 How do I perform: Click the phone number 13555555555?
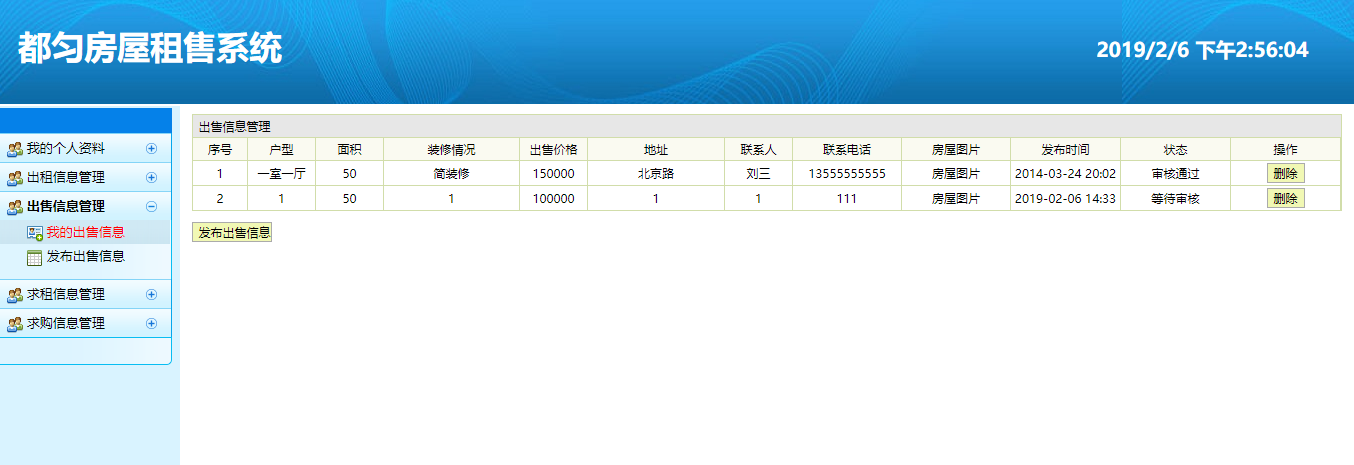(x=847, y=174)
